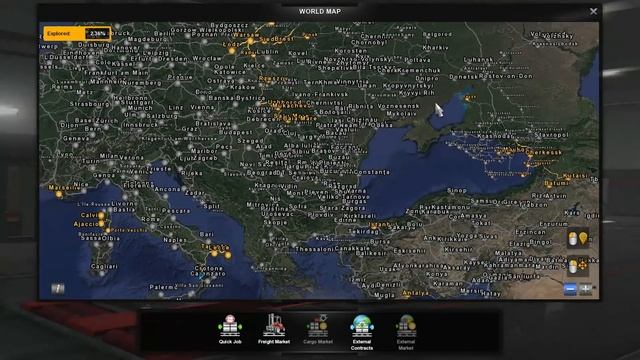This screenshot has height=360, width=640.
Task: Select Strasbourg on the map
Action: [x=90, y=104]
